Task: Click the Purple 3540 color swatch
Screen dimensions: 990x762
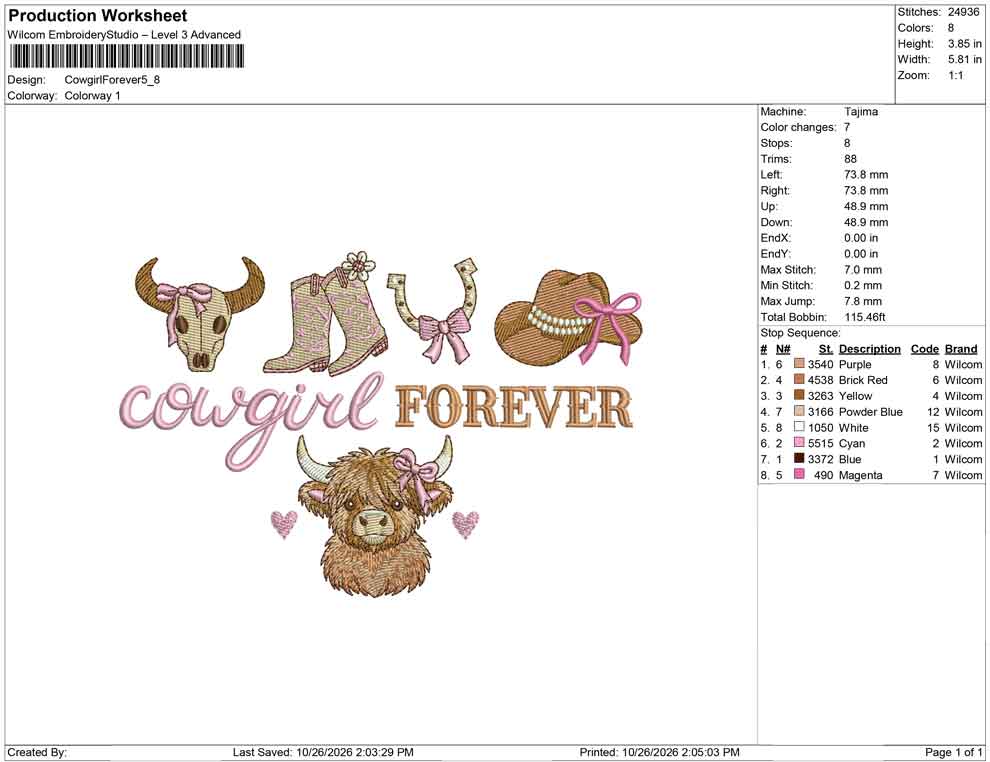Action: (799, 364)
